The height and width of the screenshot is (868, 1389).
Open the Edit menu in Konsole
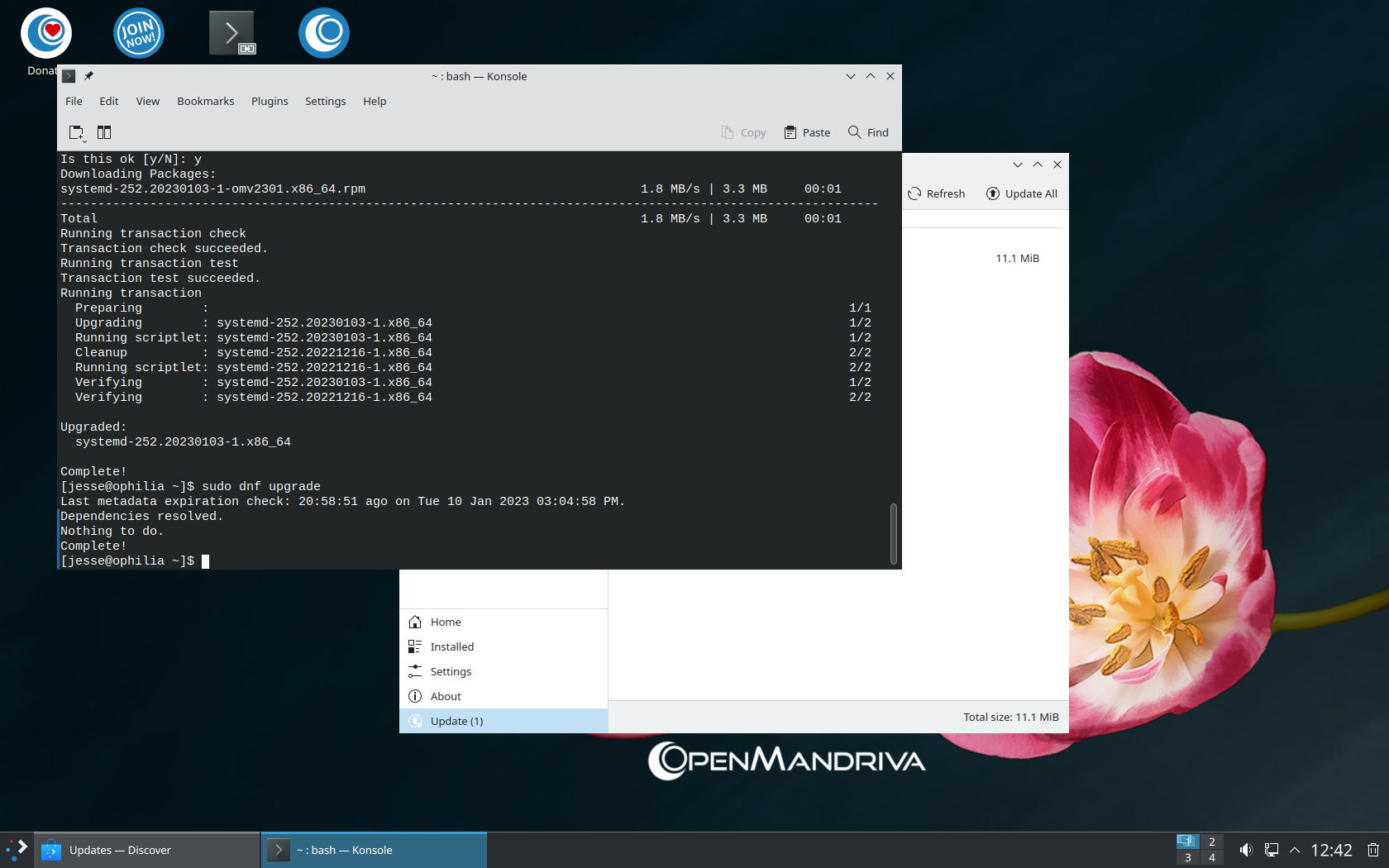pos(109,101)
